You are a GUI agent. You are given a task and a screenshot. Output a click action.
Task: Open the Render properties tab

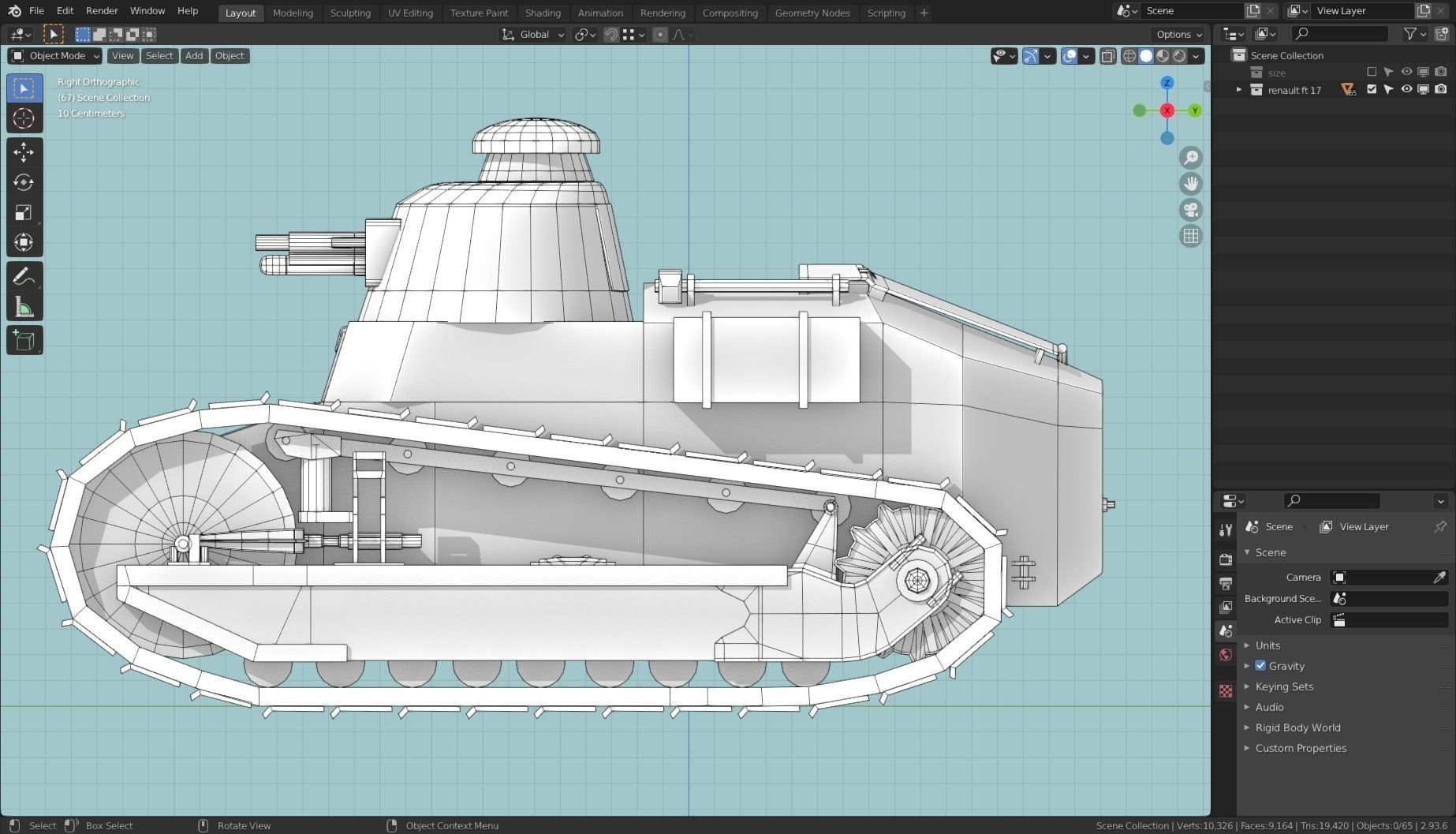(1225, 559)
